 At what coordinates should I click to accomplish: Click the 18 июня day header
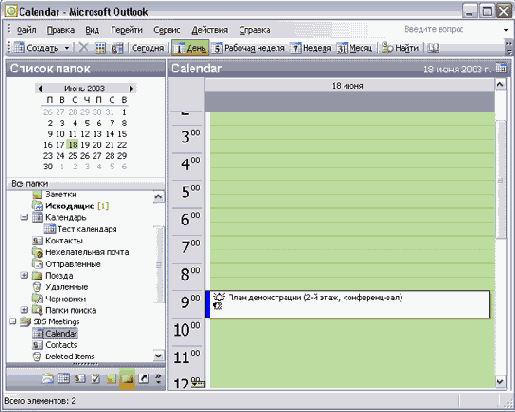pyautogui.click(x=349, y=86)
